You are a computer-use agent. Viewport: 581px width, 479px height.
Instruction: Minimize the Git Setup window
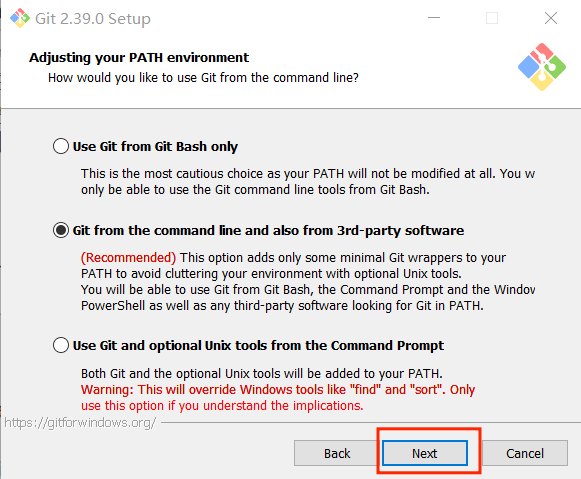(434, 18)
